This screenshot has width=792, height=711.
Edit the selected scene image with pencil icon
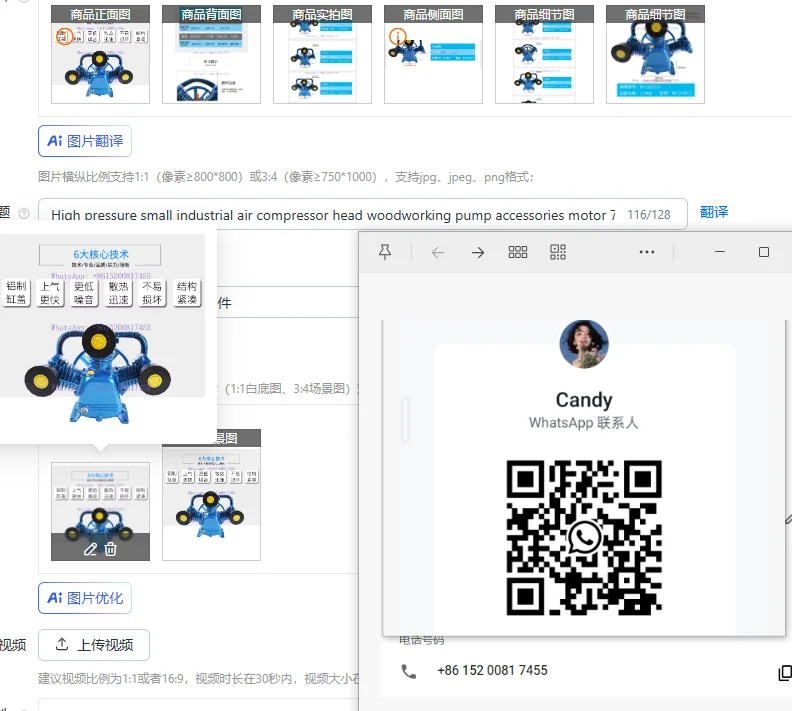(90, 549)
